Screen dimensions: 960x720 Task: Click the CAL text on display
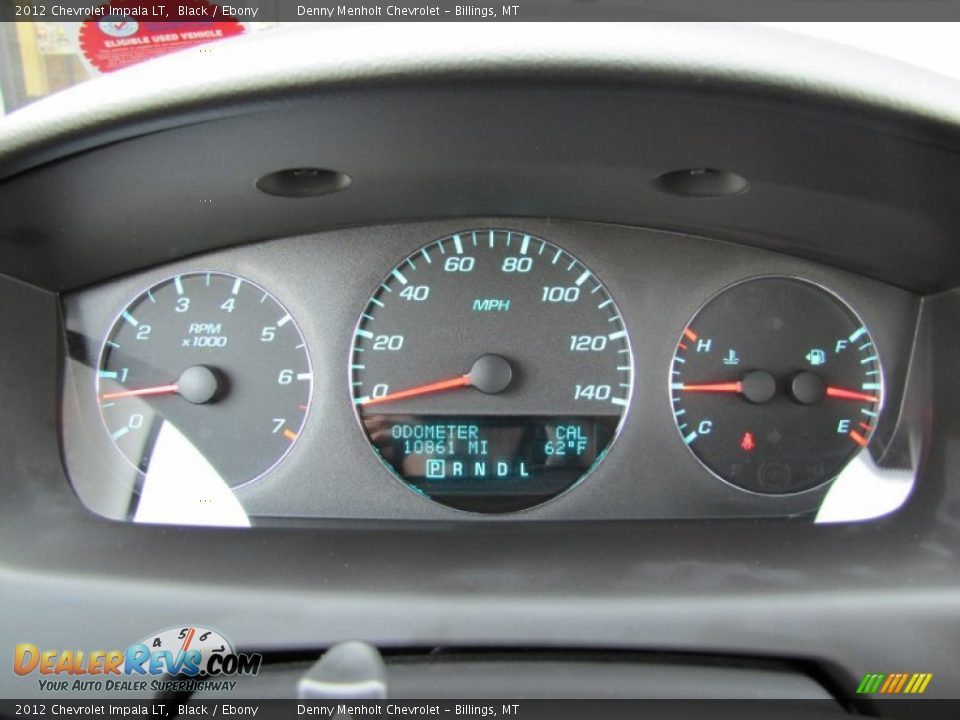pos(570,432)
